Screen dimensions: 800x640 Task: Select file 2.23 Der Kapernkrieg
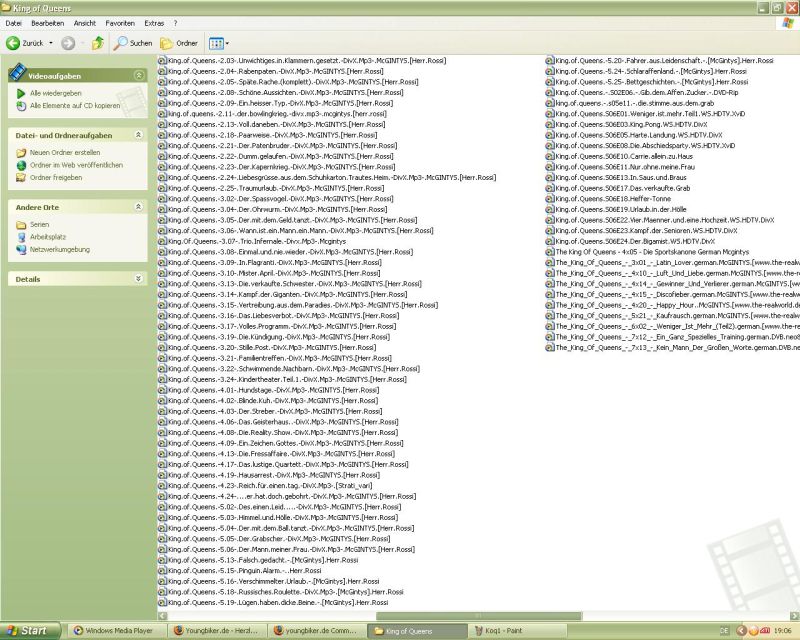281,167
